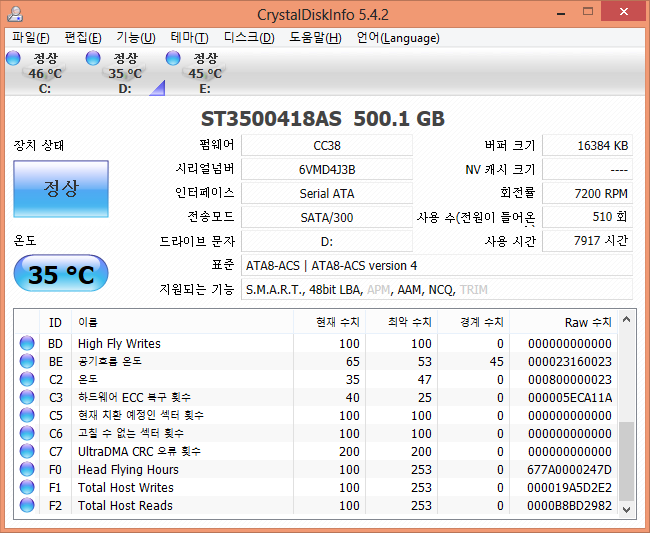Switch to C: drive showing 46 °C
Screen dimensions: 650x533
pyautogui.click(x=45, y=73)
